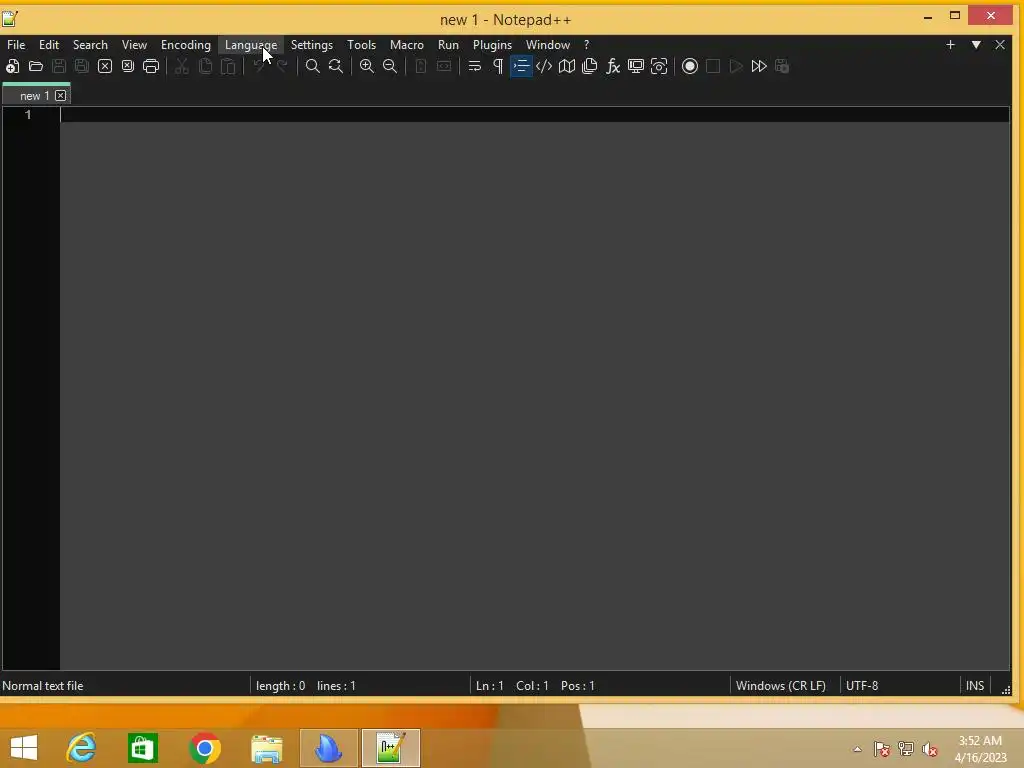Viewport: 1024px width, 768px height.
Task: Click the Zoom In icon
Action: coord(367,66)
